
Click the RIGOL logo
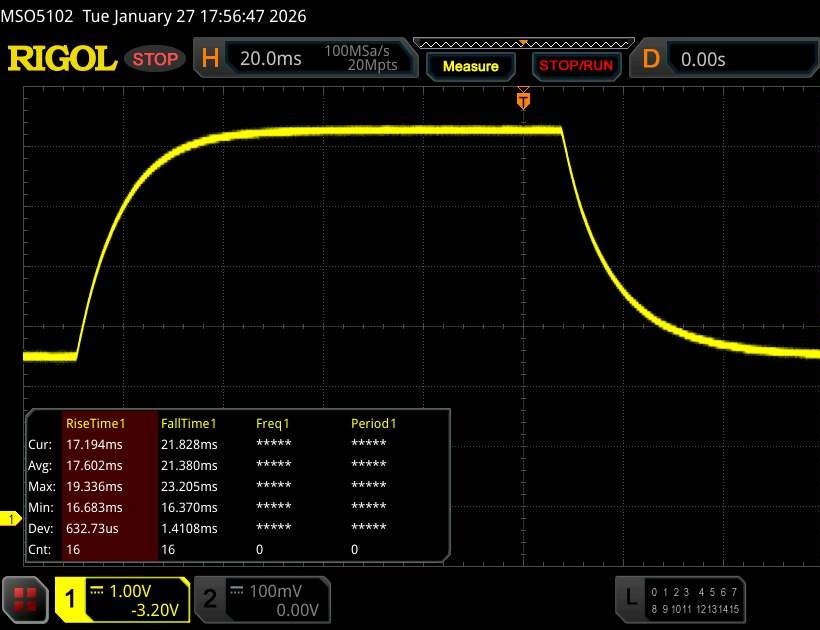62,59
